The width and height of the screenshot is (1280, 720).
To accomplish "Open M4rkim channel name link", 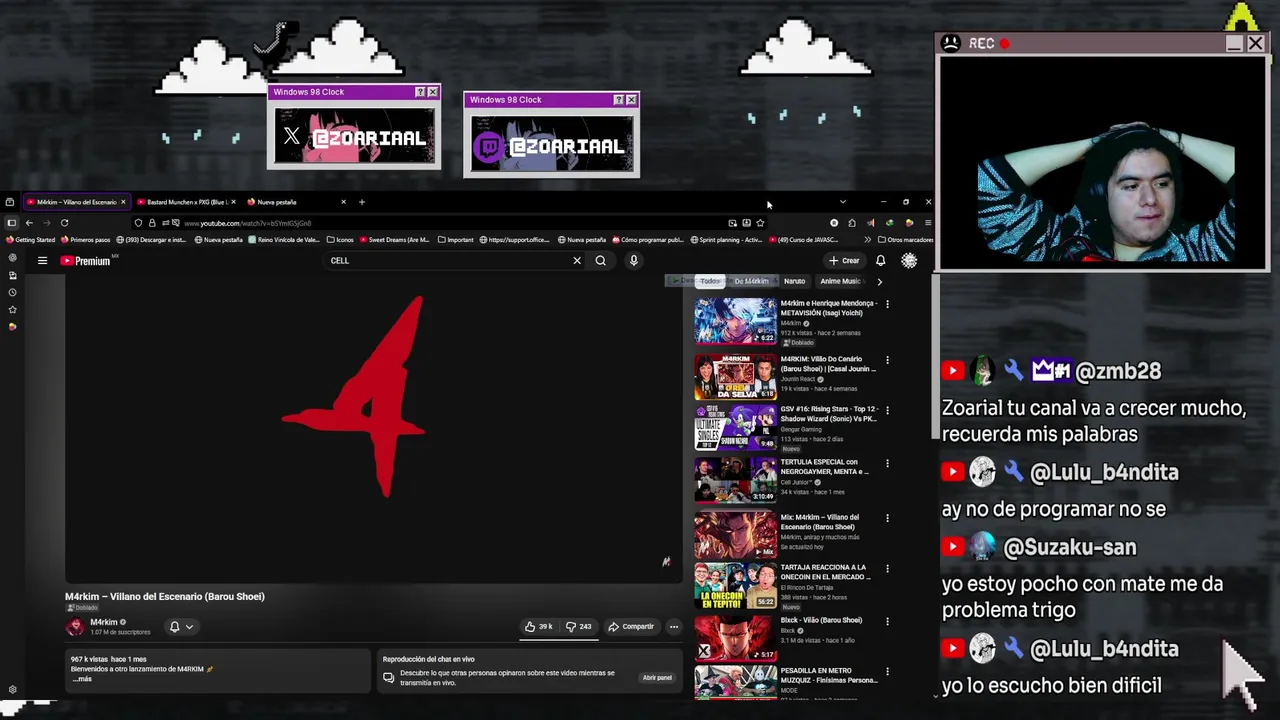I will 104,622.
